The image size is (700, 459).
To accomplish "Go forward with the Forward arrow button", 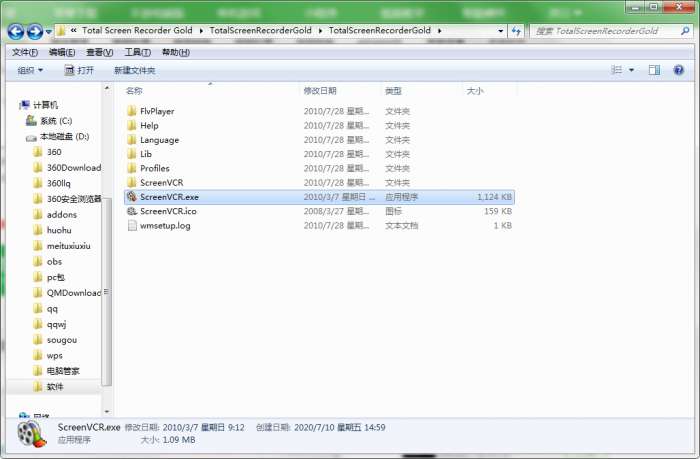I will coord(35,31).
